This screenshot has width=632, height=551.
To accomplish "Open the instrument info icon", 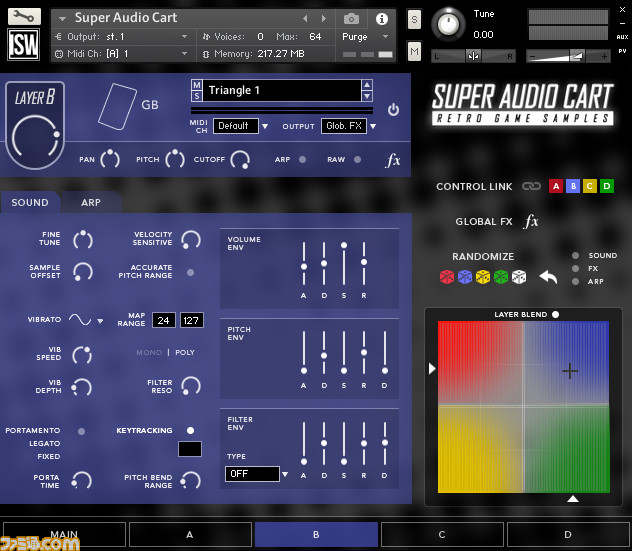I will pos(382,19).
